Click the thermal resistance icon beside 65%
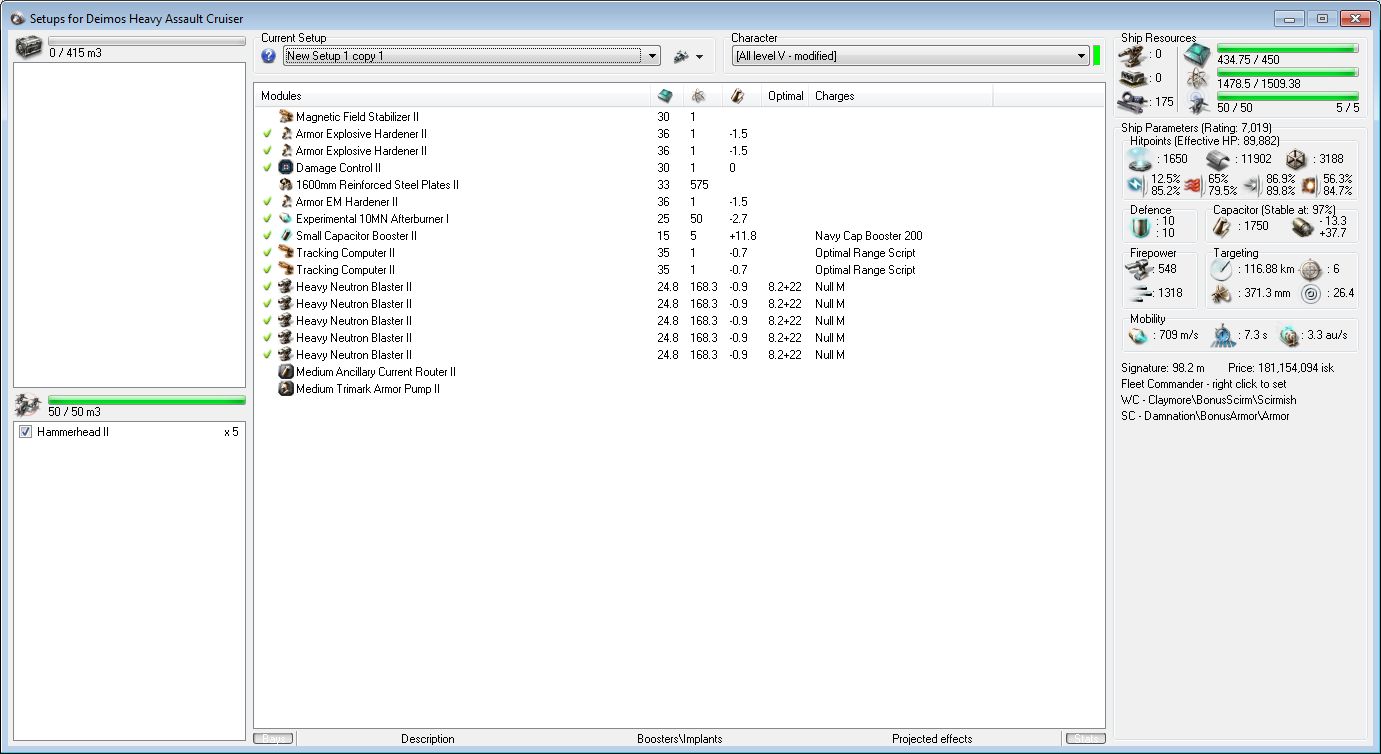 [x=1192, y=184]
